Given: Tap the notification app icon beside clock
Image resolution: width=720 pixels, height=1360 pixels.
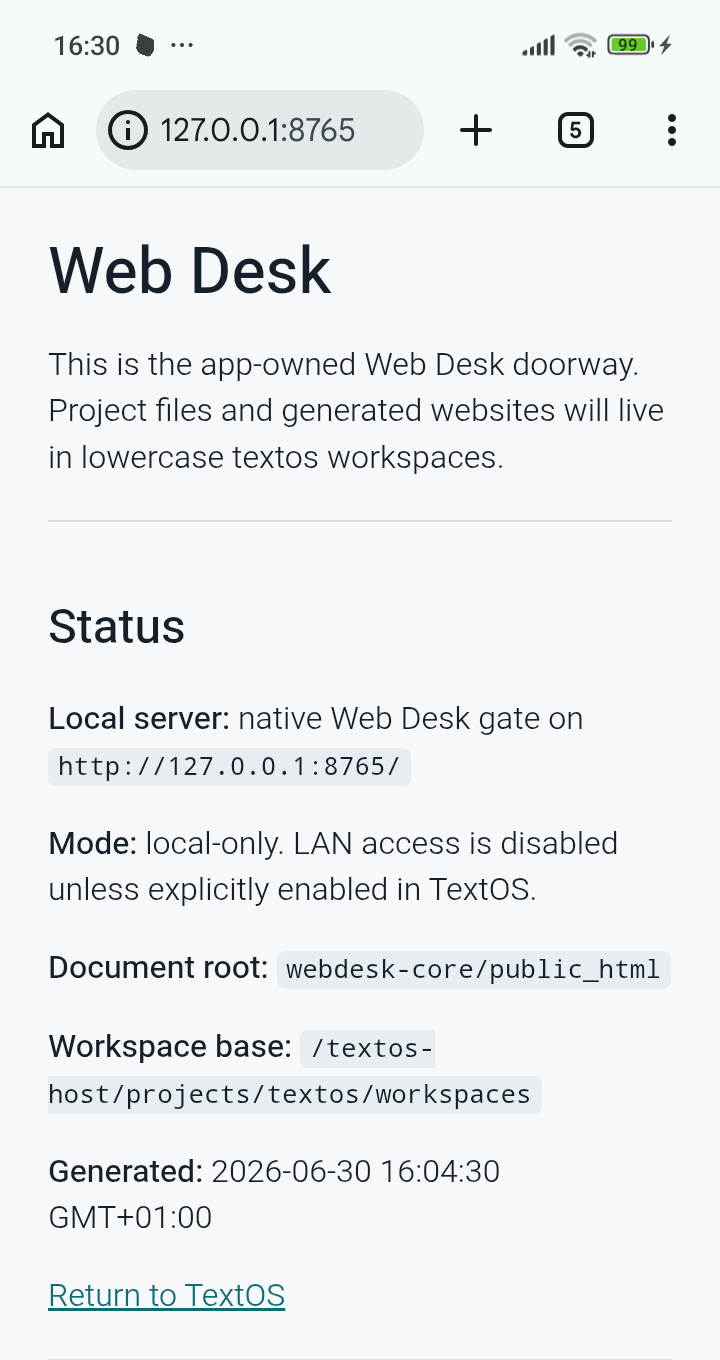Looking at the screenshot, I should pos(146,45).
